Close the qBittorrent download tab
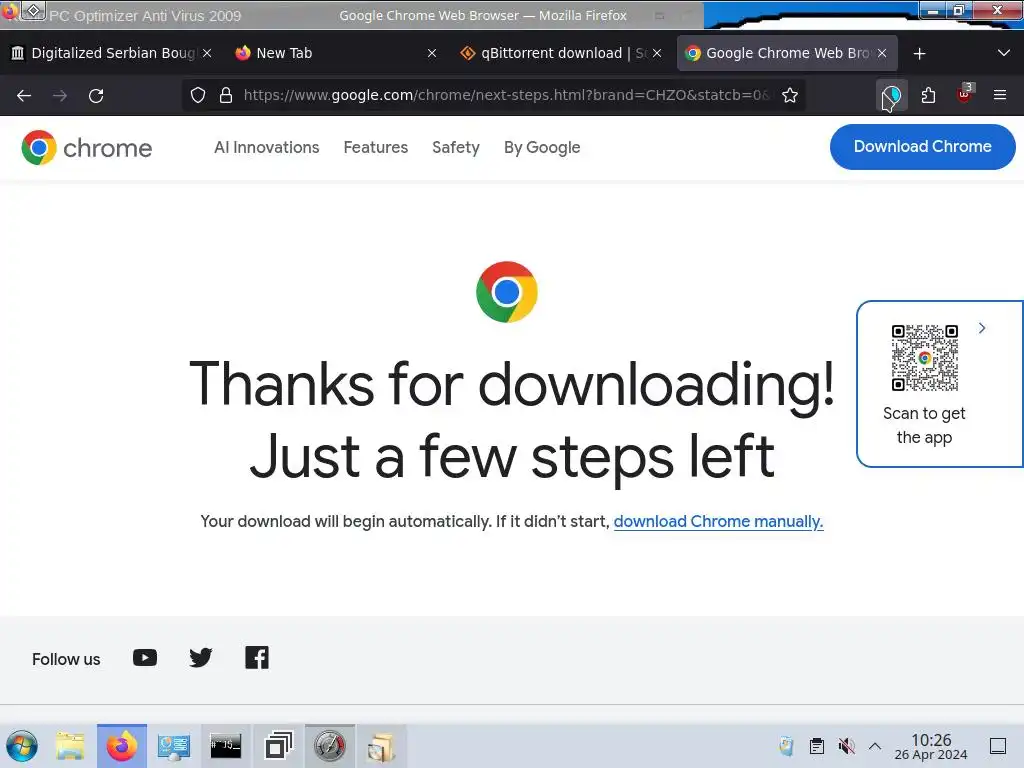Screen dimensions: 1024x768 [x=657, y=53]
